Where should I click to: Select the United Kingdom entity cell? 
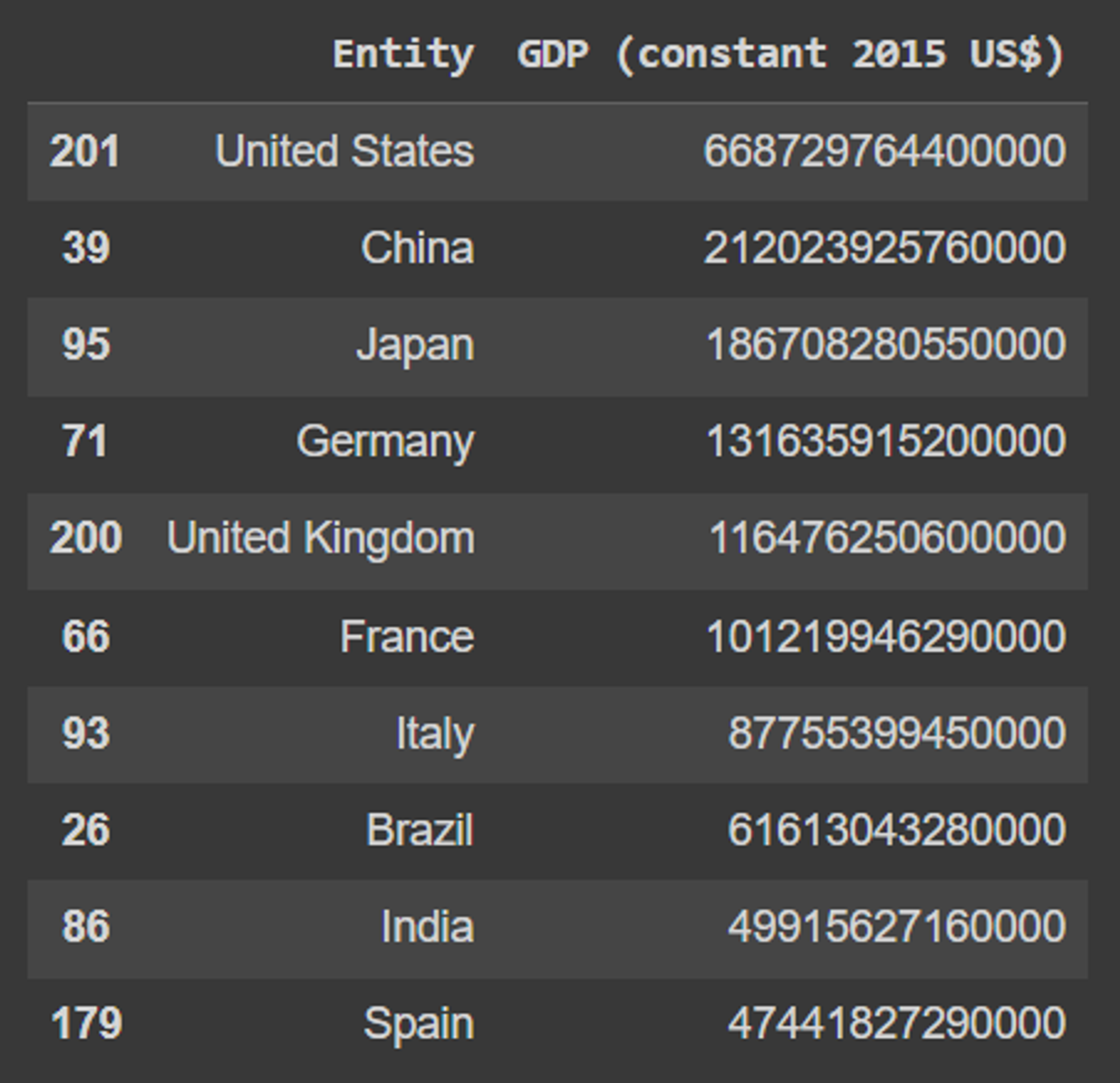tap(320, 538)
